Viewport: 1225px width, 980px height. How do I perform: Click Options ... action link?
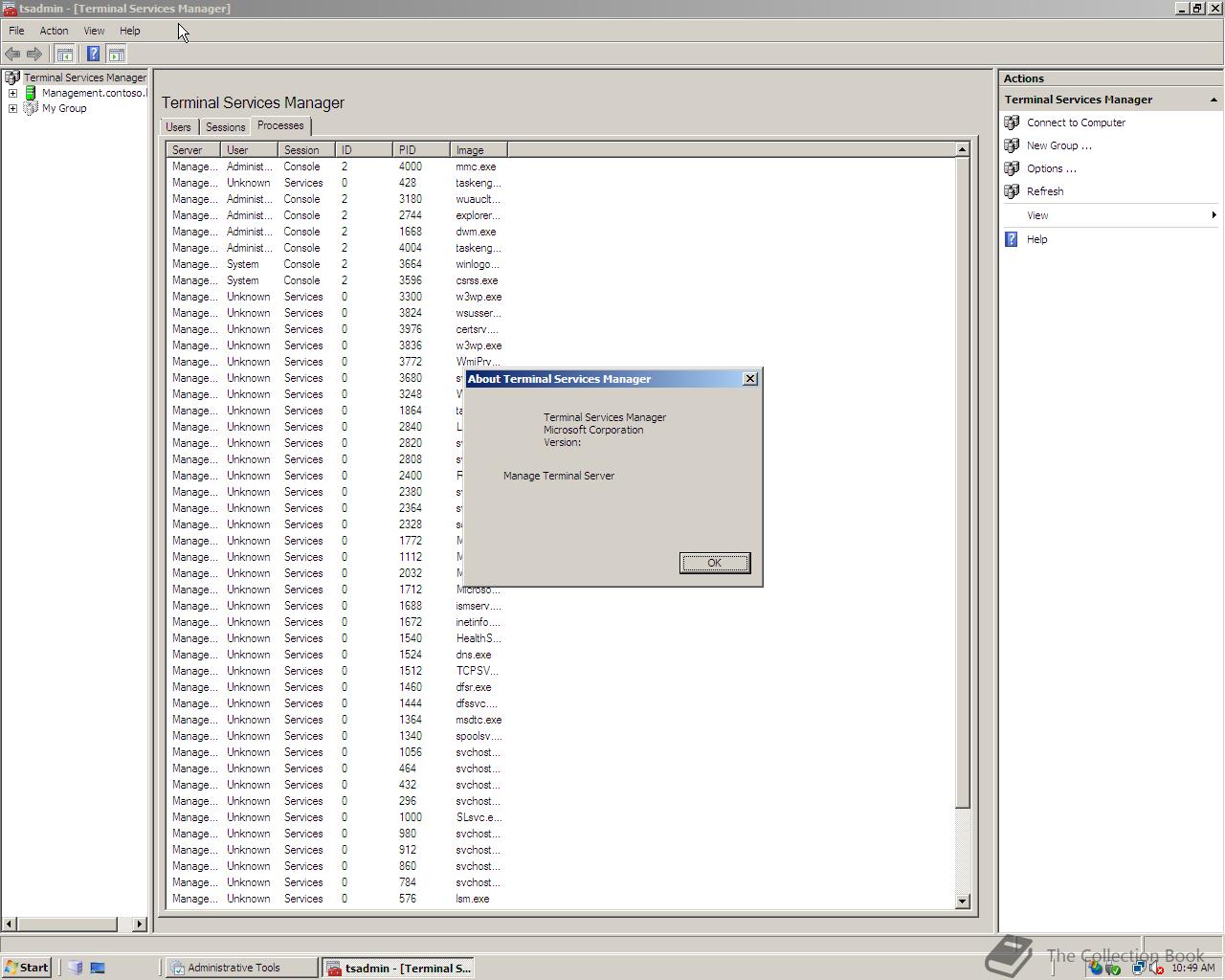point(1051,168)
